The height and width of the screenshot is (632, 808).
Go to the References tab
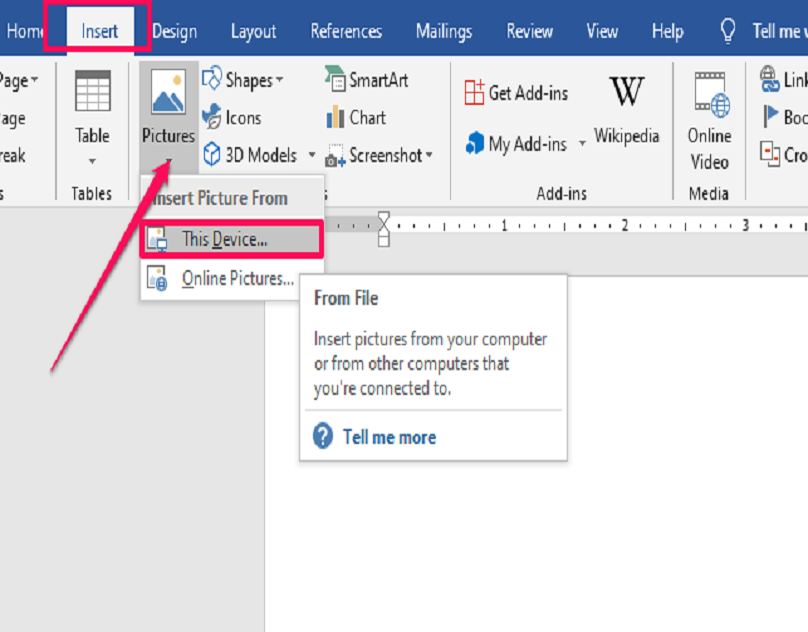(x=346, y=31)
